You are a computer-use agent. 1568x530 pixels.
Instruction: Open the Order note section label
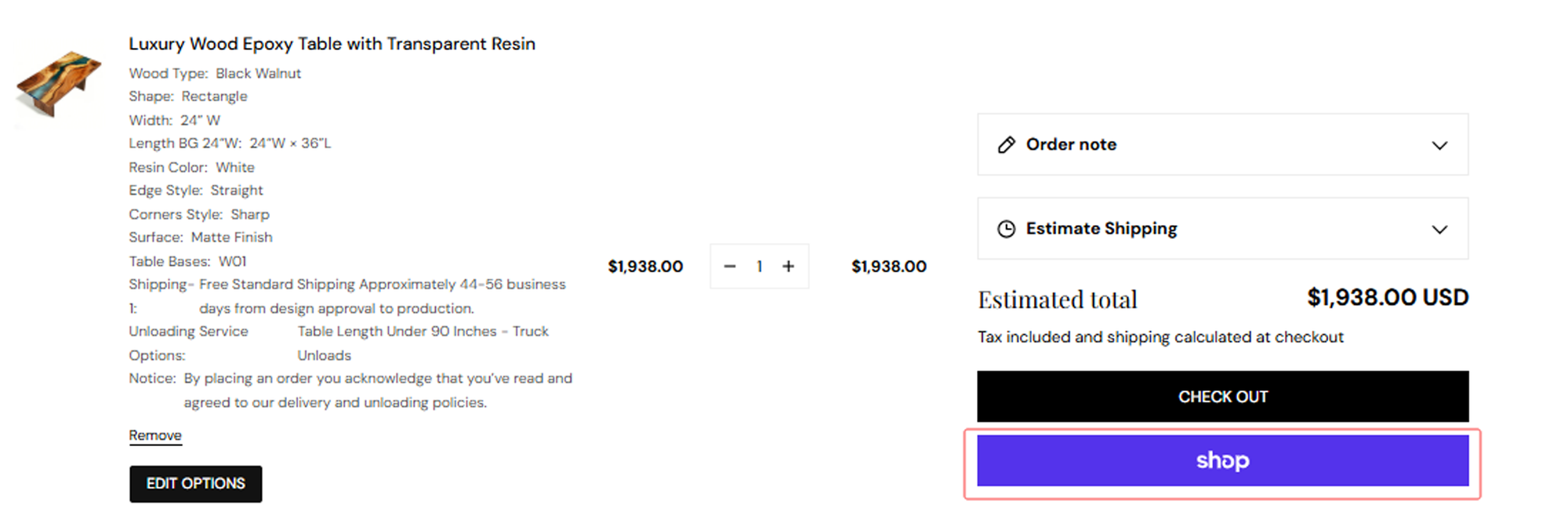point(1071,145)
